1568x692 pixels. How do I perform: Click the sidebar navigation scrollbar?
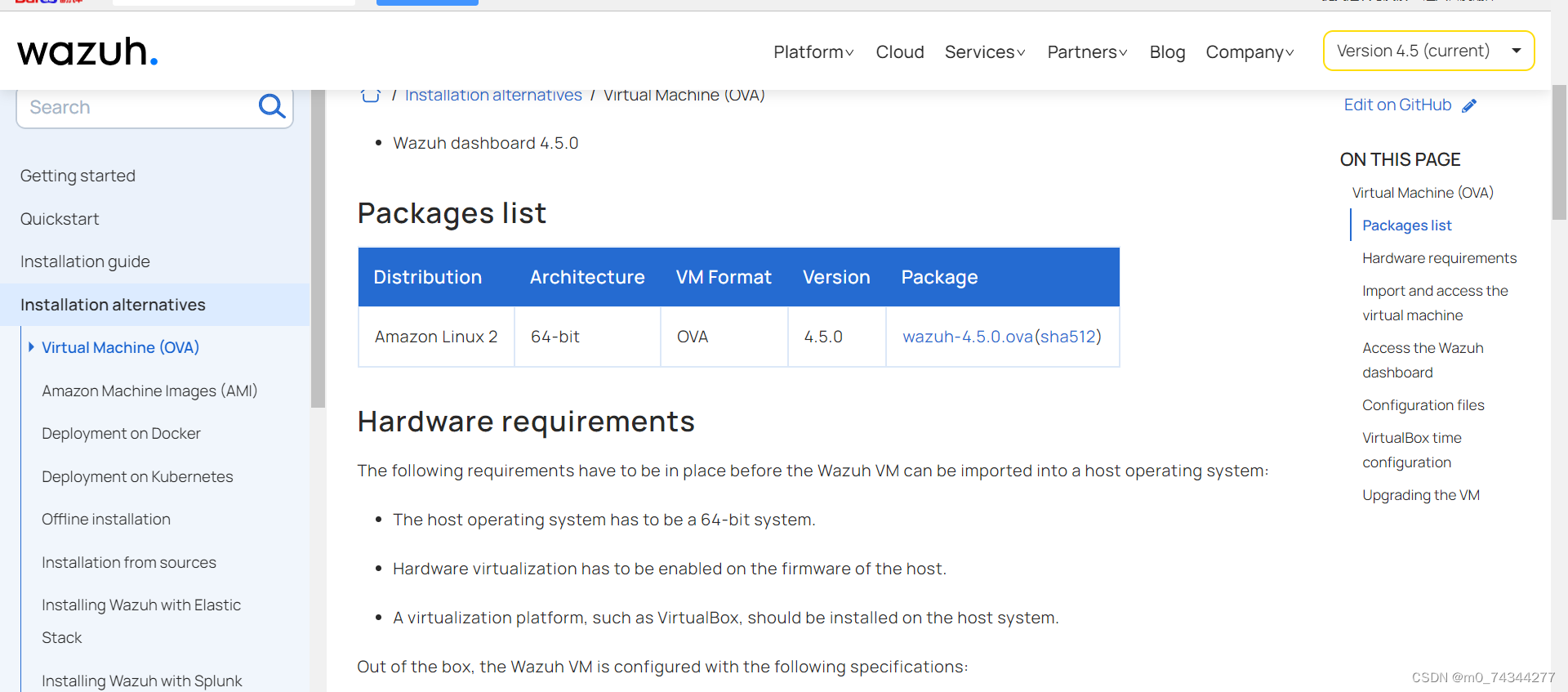tap(318, 248)
